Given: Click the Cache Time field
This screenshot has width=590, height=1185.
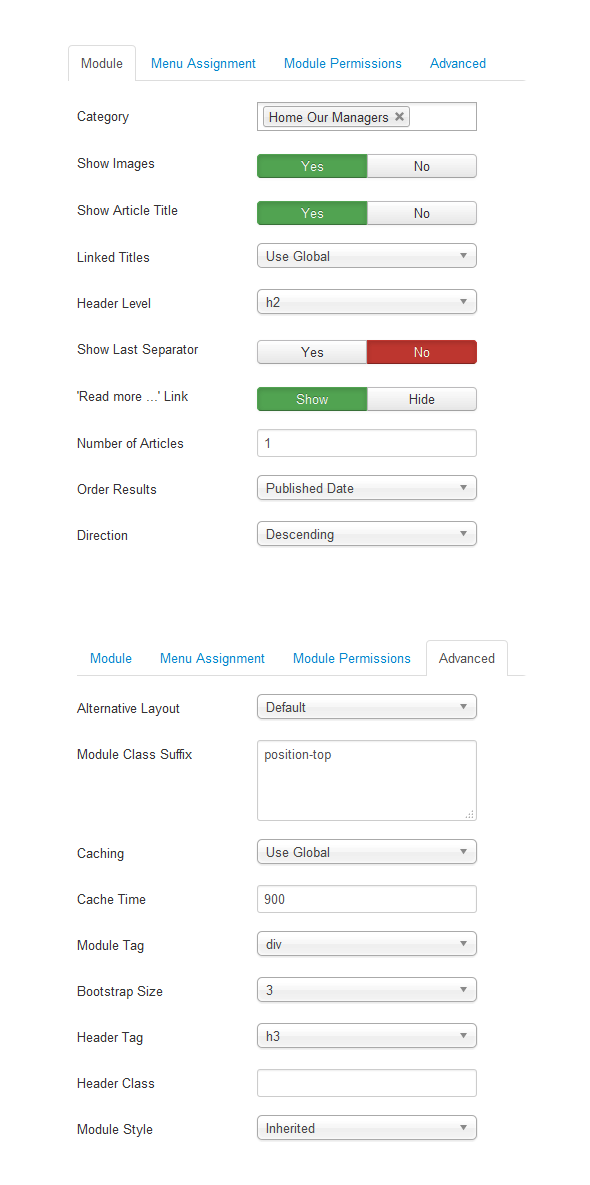Looking at the screenshot, I should [367, 899].
